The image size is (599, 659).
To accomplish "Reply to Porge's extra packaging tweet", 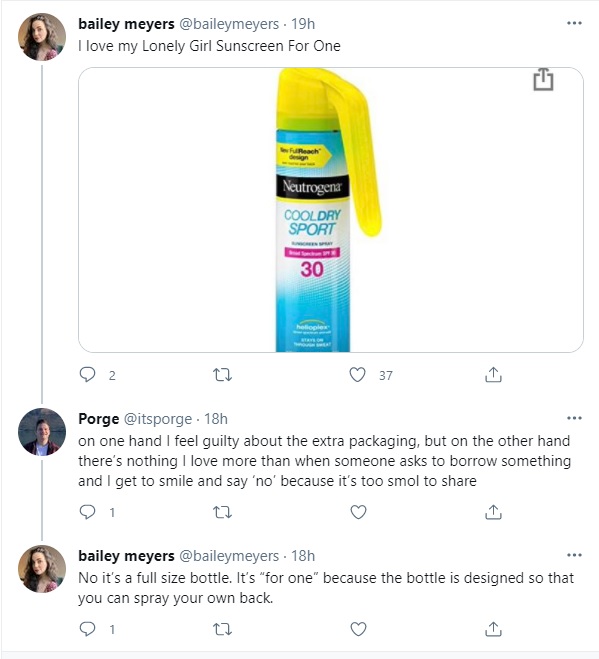I will tap(87, 512).
